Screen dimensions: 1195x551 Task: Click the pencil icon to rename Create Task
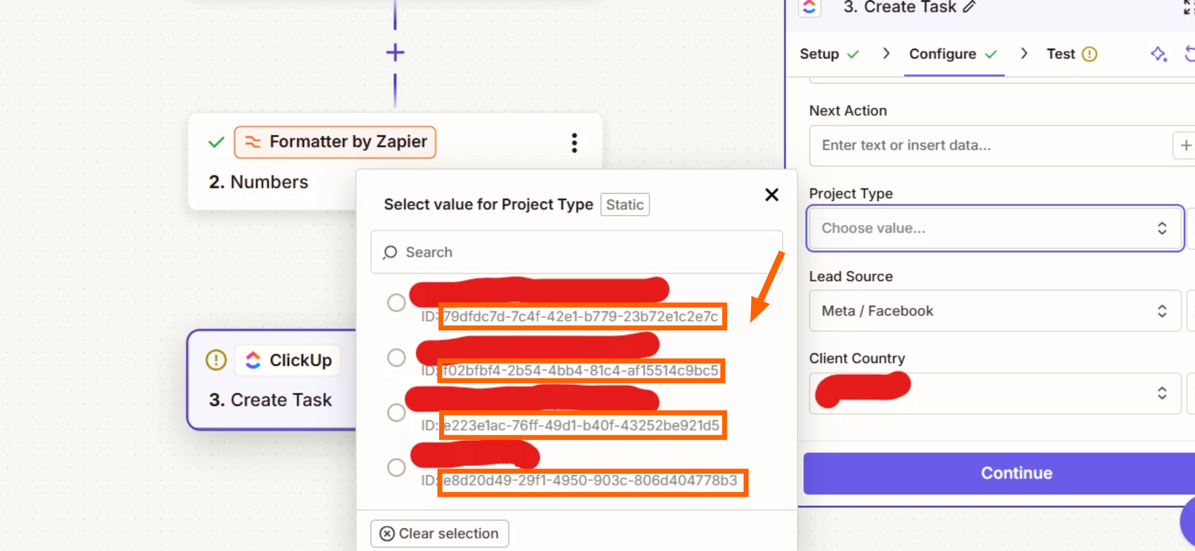969,7
